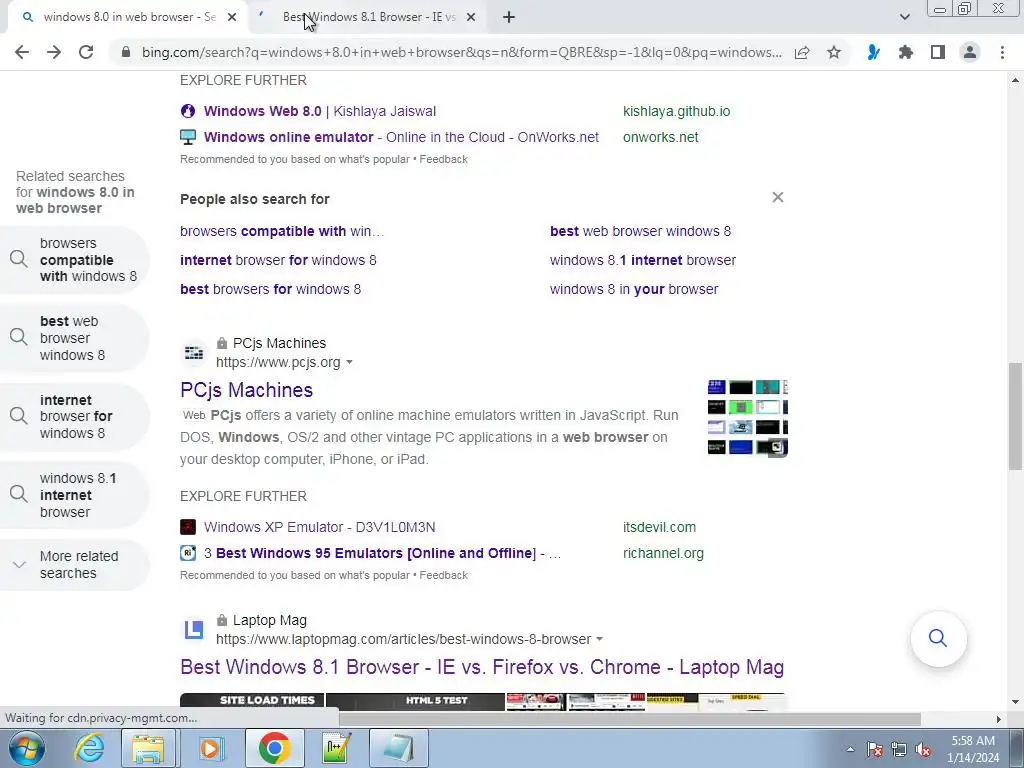Image resolution: width=1024 pixels, height=768 pixels.
Task: Open Windows Web 8.0 Kishlaya Jaiswal link
Action: (x=319, y=111)
